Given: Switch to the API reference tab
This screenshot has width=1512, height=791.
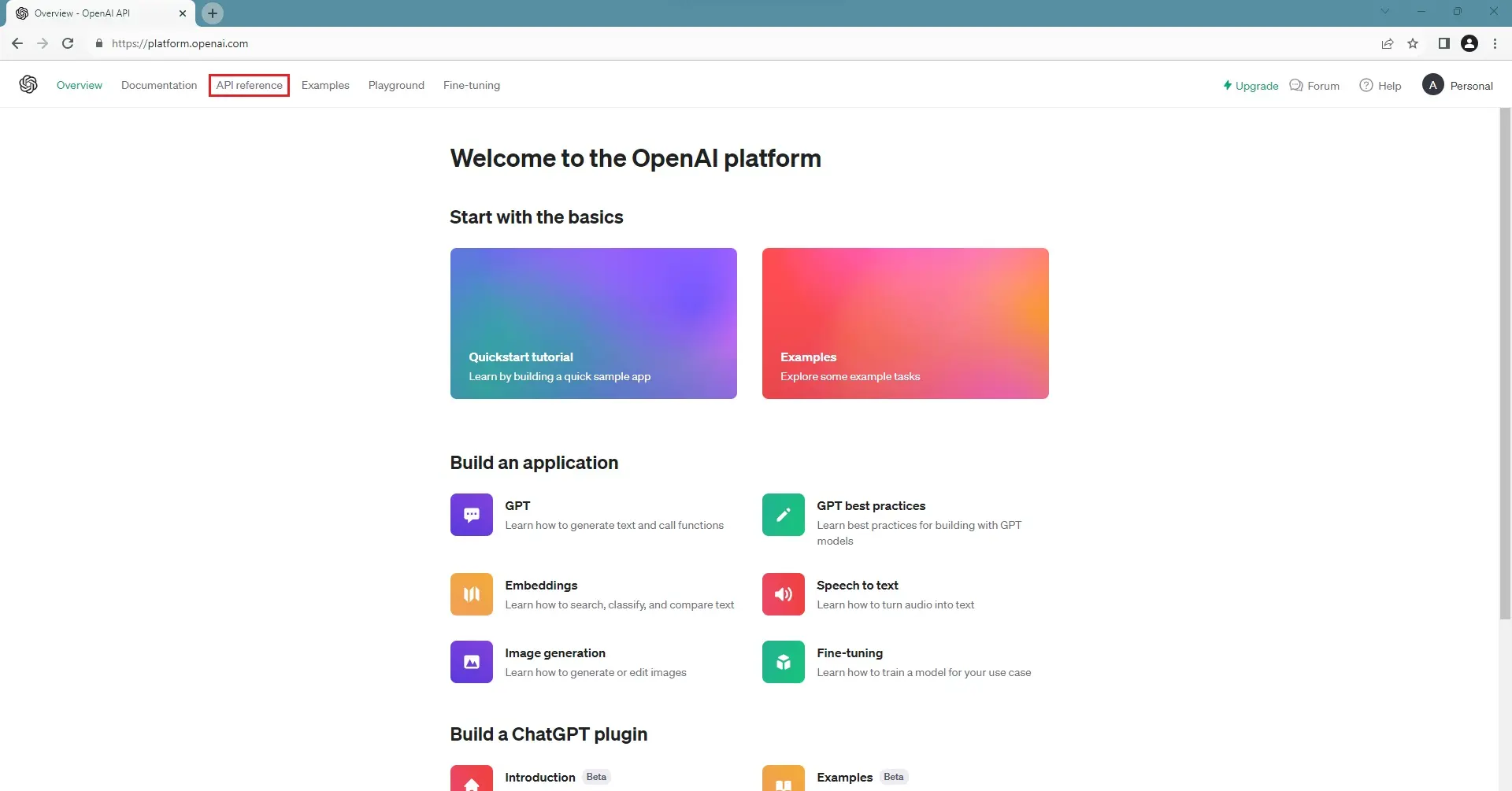Looking at the screenshot, I should [249, 85].
